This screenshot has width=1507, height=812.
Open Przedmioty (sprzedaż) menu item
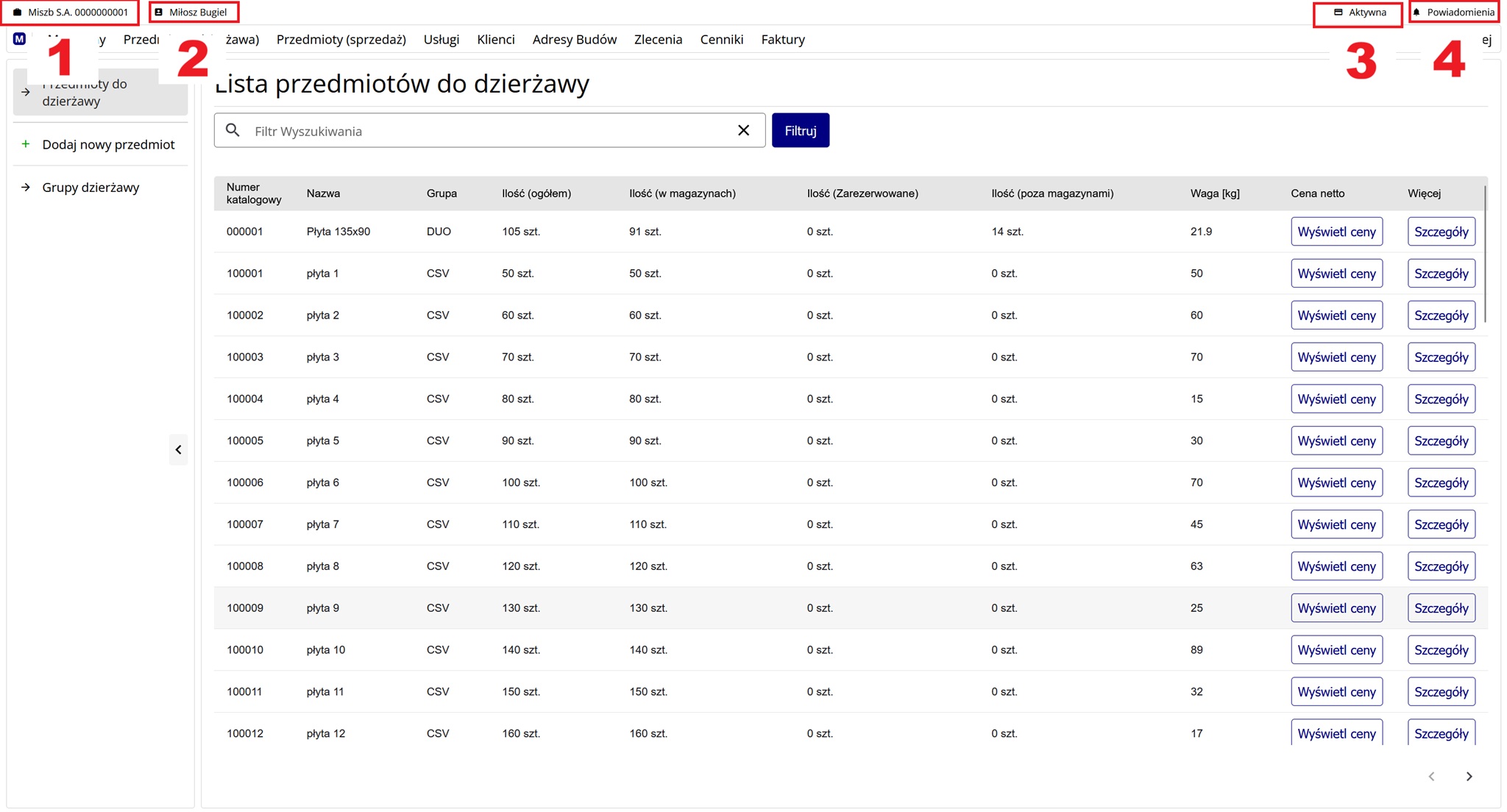[341, 40]
